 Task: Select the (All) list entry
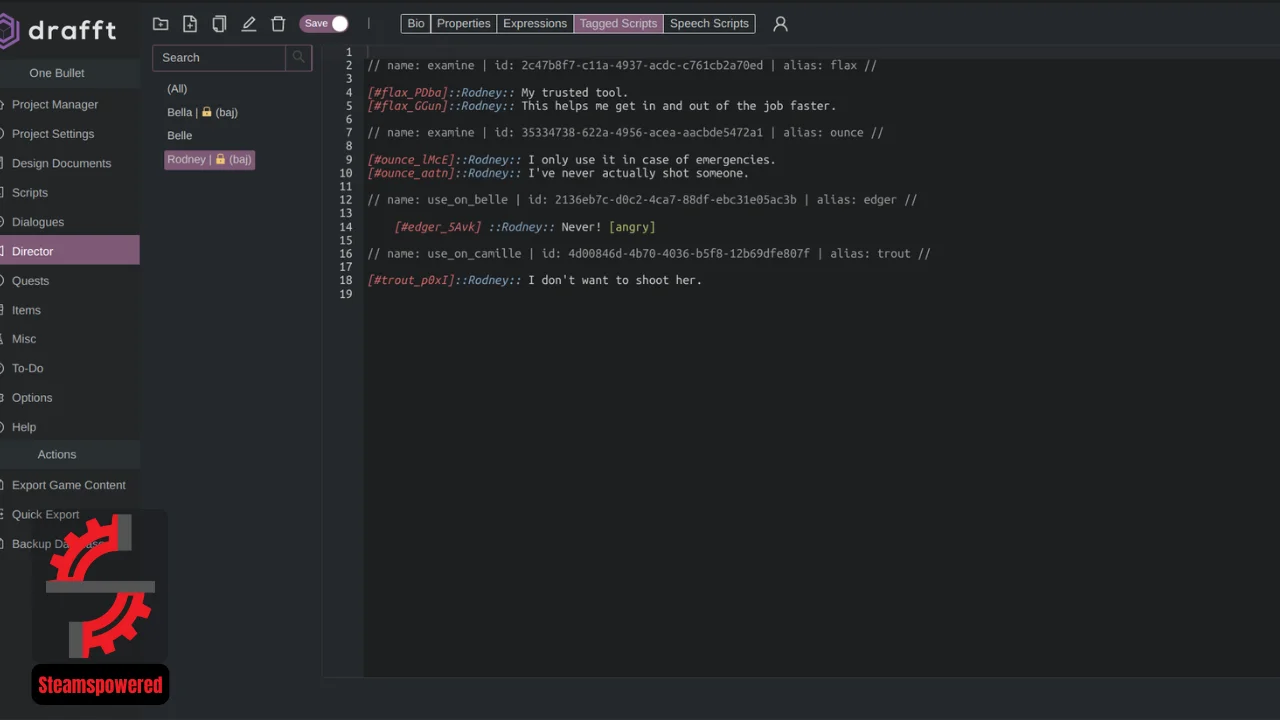(x=177, y=89)
